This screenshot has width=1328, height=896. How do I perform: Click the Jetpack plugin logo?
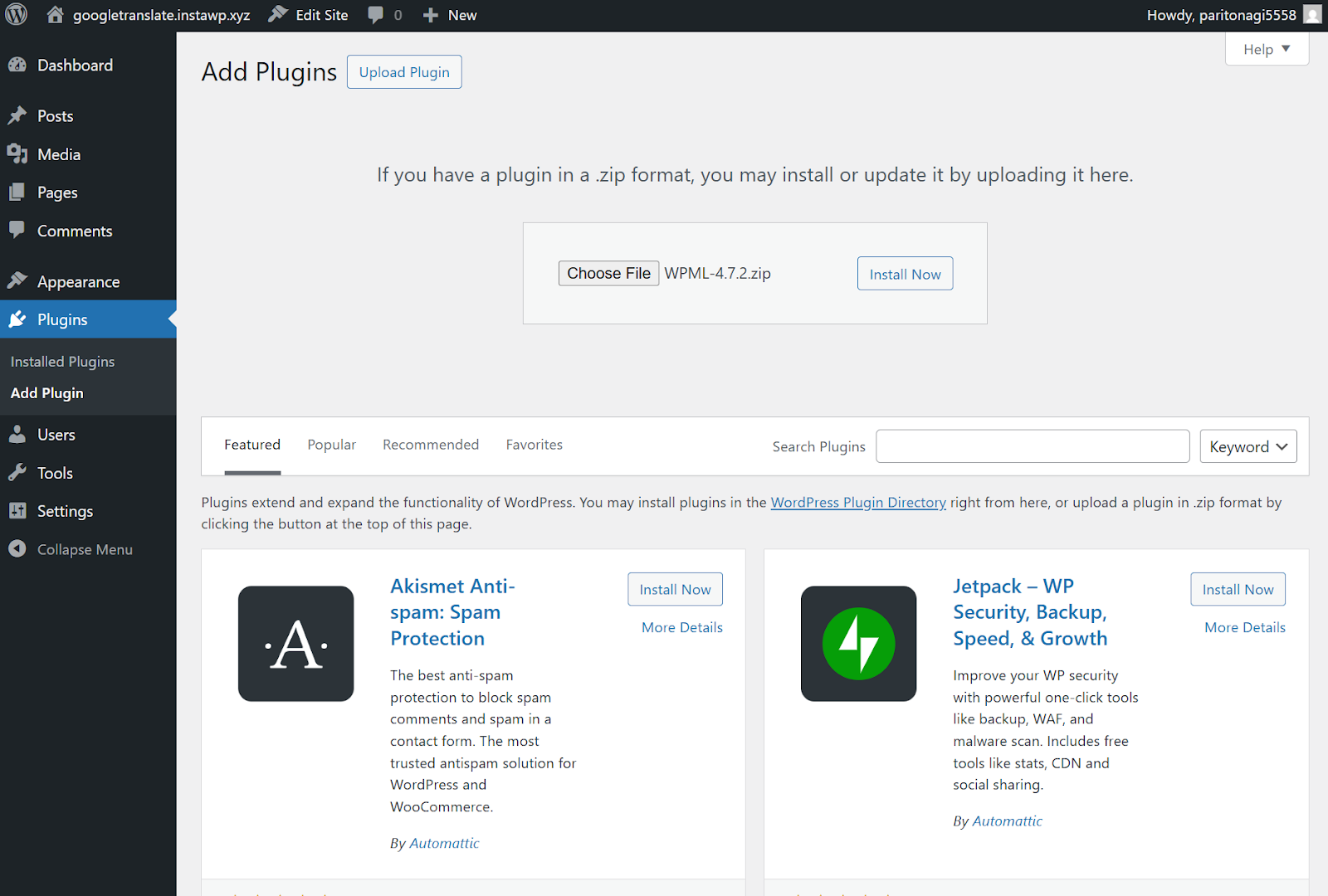(x=859, y=644)
